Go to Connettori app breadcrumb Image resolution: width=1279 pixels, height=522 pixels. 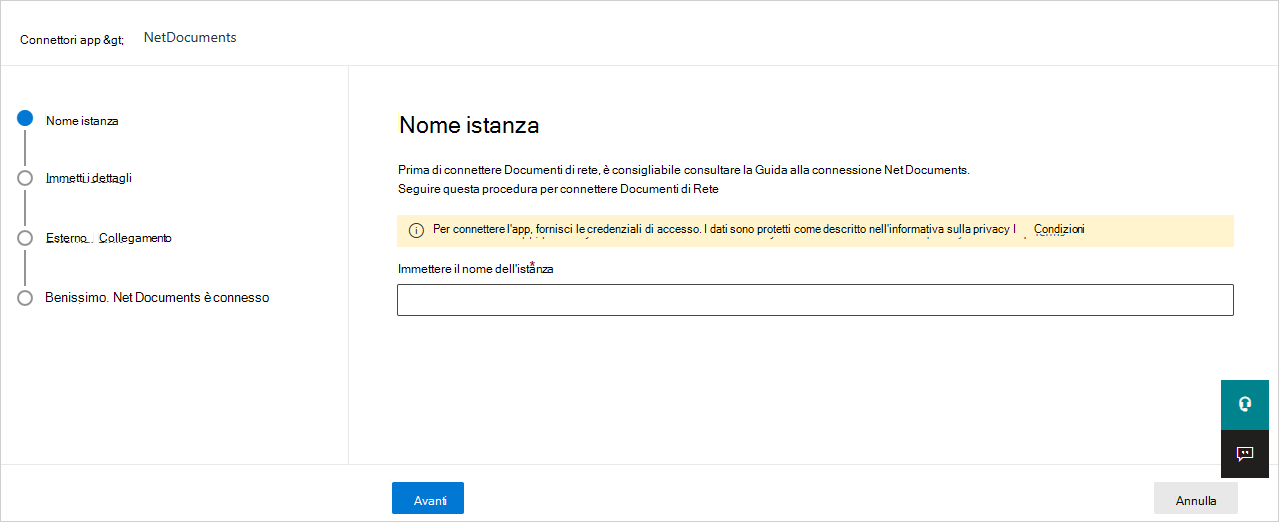(72, 40)
